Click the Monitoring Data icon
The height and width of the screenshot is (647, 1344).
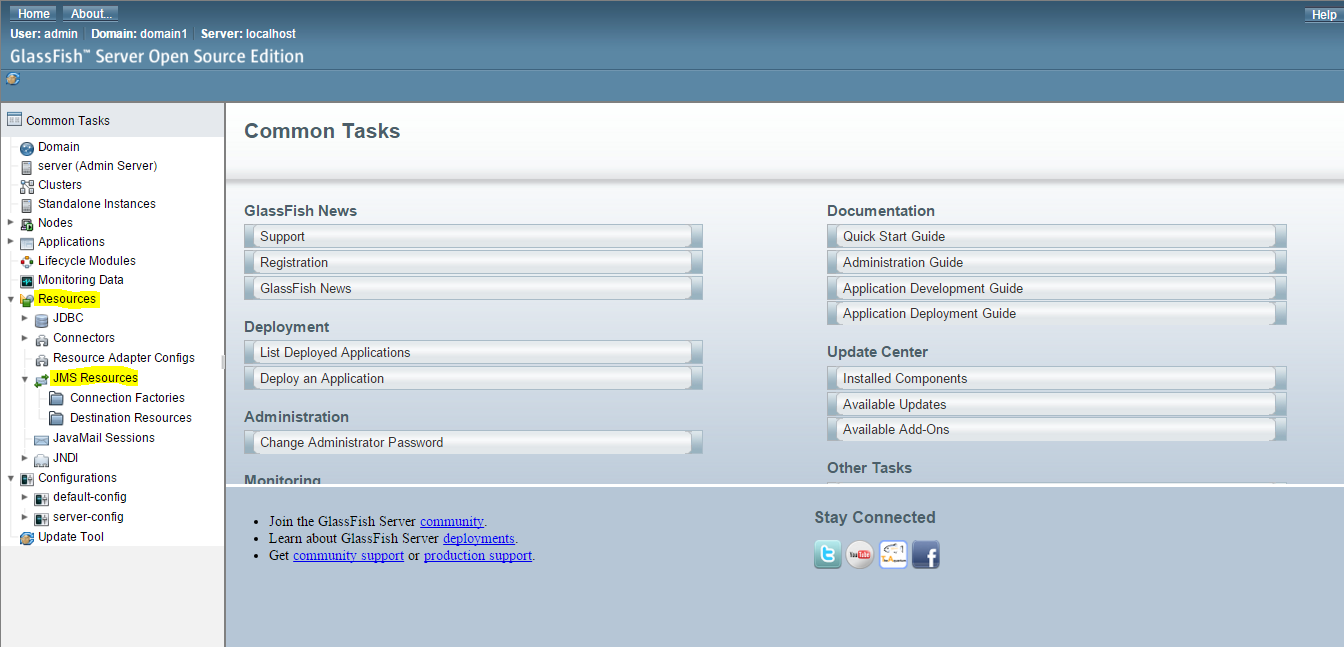27,281
